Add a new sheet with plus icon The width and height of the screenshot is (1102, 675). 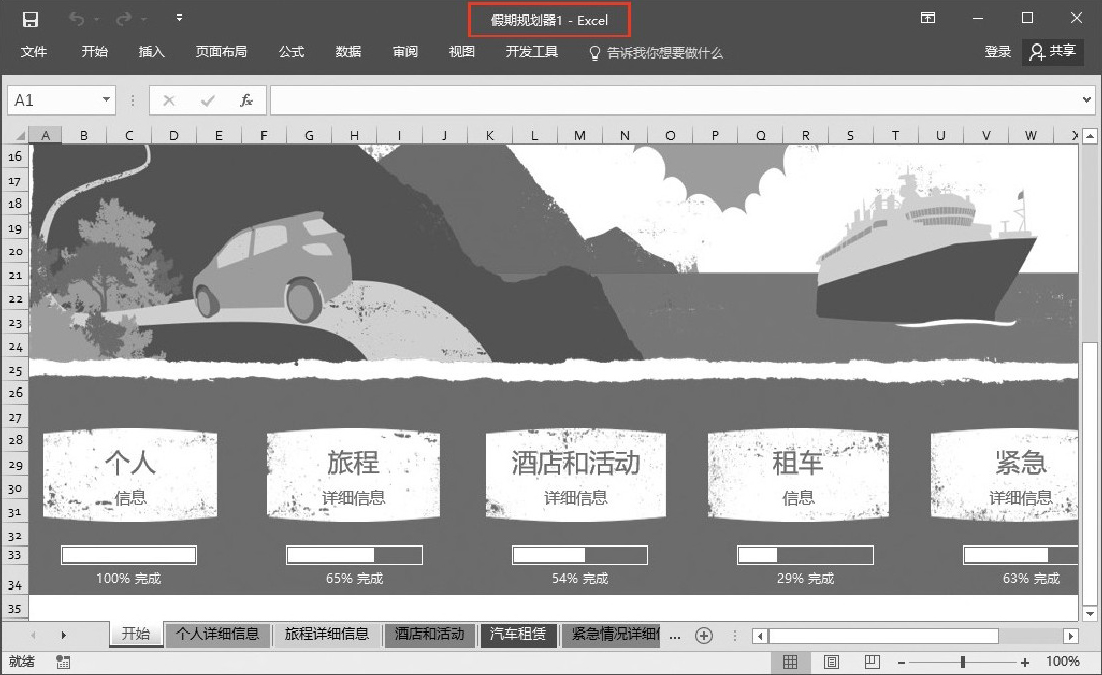tap(704, 635)
